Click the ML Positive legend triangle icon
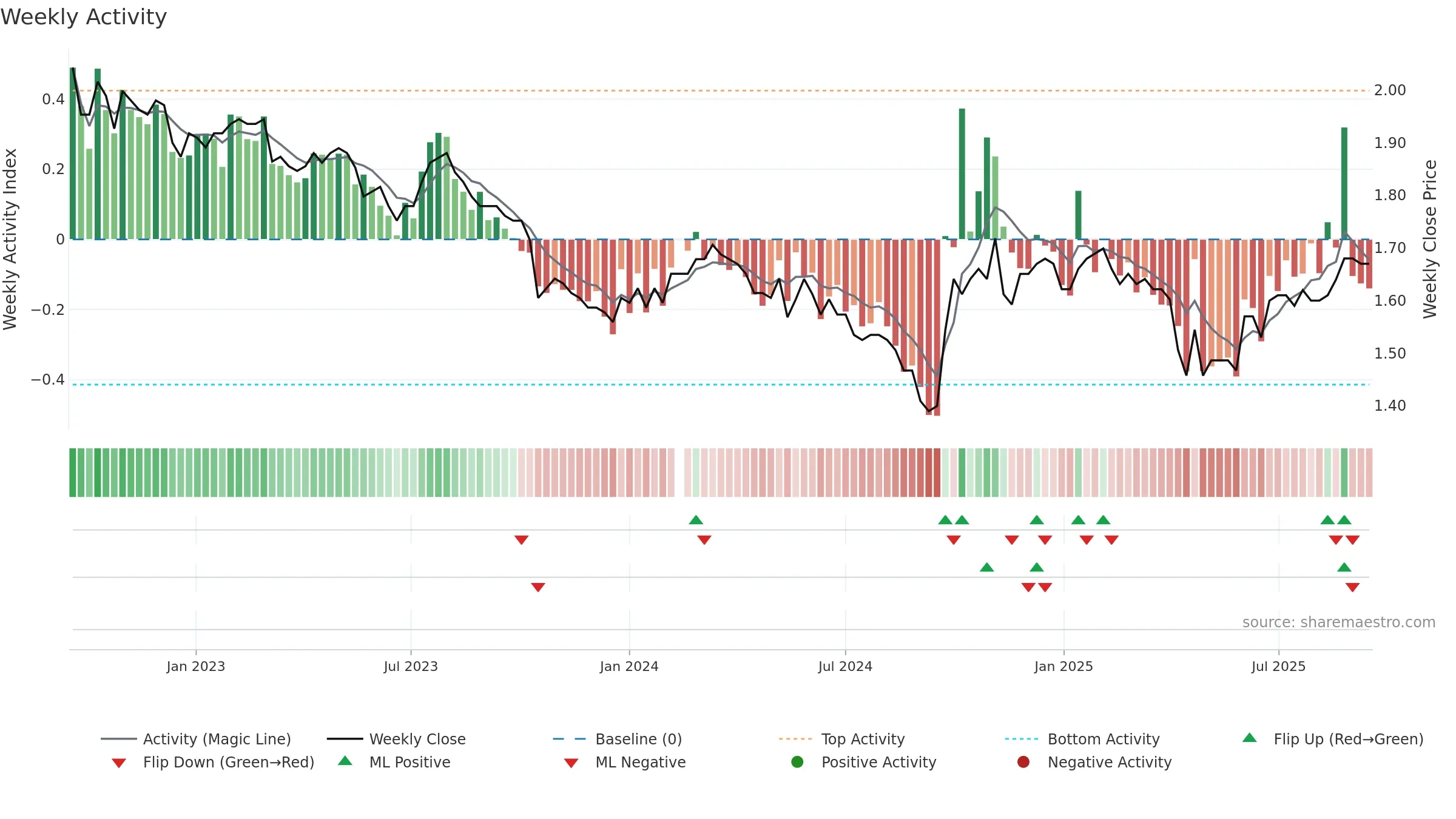The width and height of the screenshot is (1456, 819). [x=345, y=761]
